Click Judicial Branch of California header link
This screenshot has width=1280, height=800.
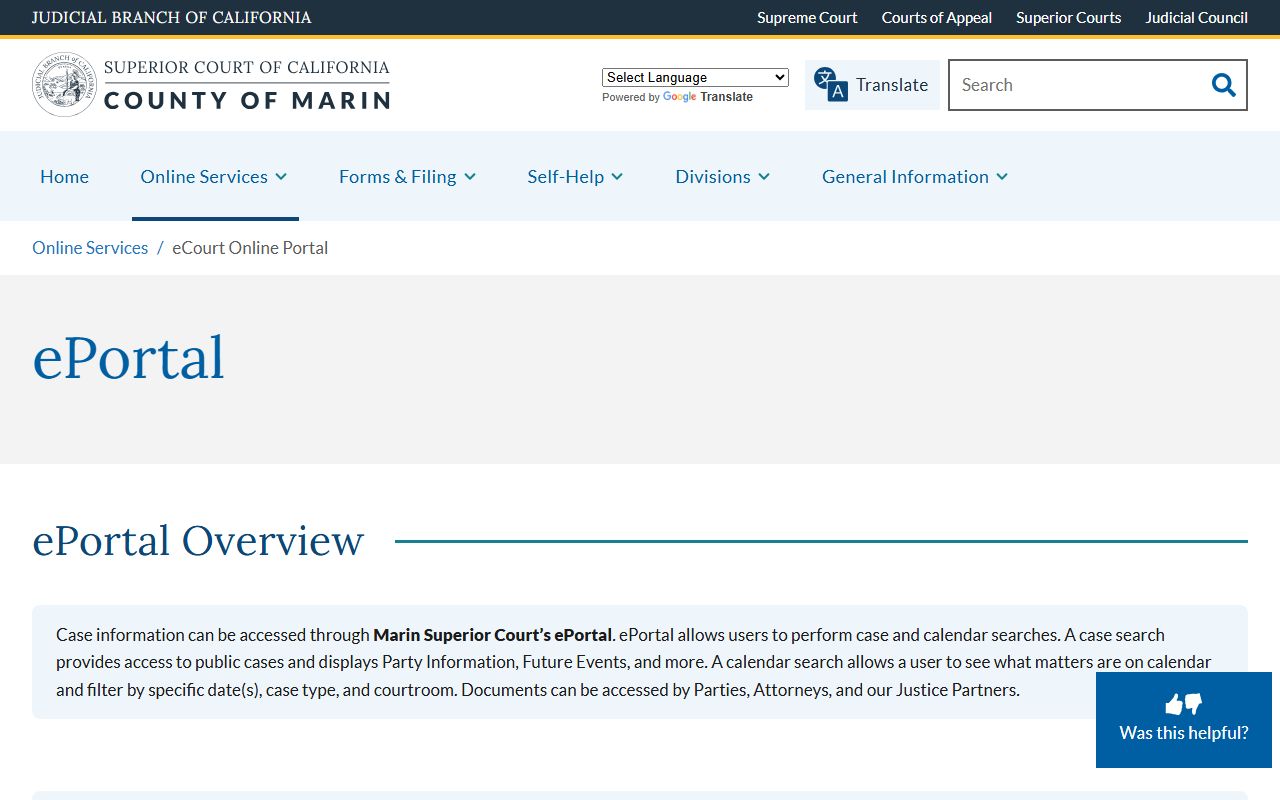[x=171, y=17]
